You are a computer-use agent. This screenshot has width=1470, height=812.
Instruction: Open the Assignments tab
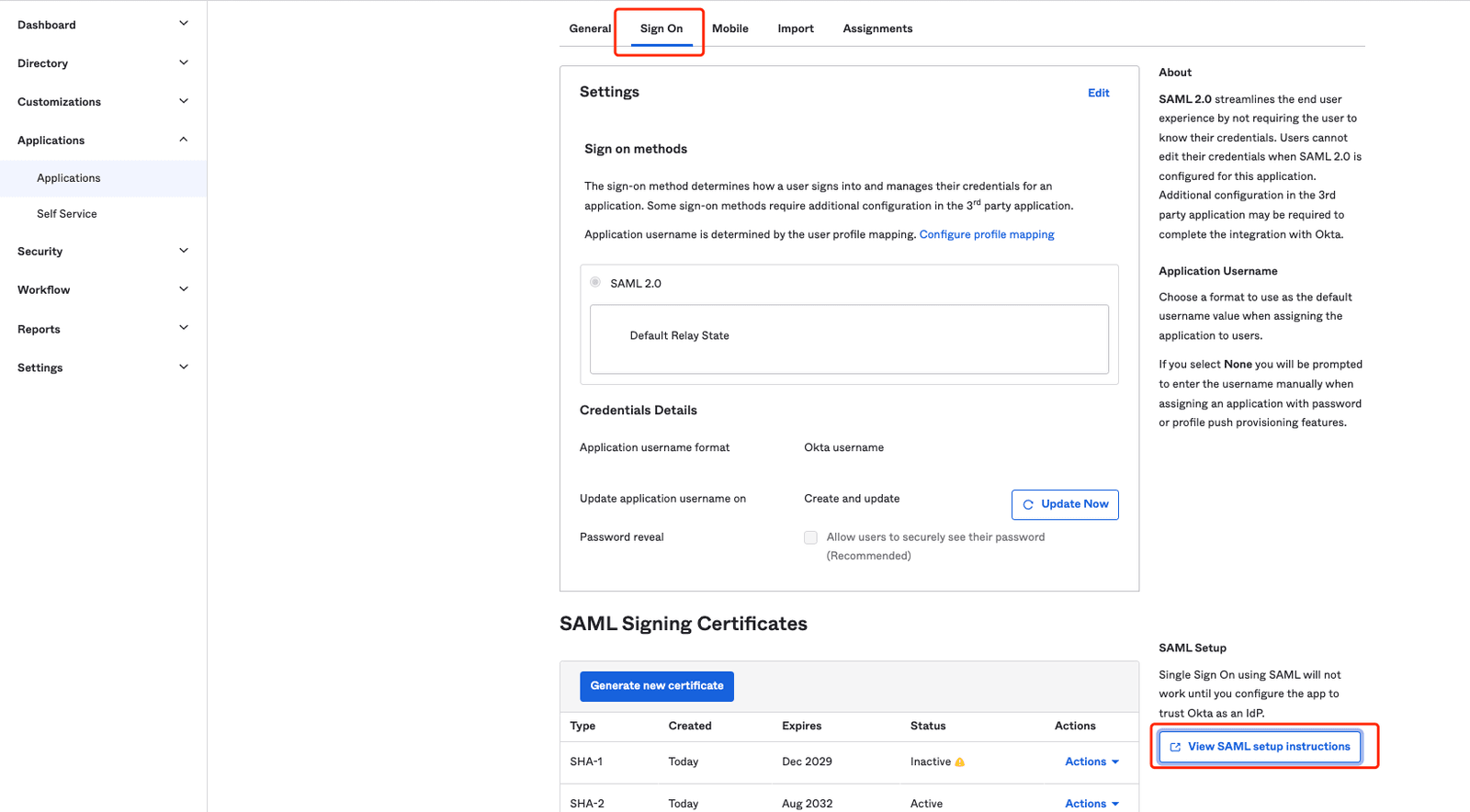877,28
